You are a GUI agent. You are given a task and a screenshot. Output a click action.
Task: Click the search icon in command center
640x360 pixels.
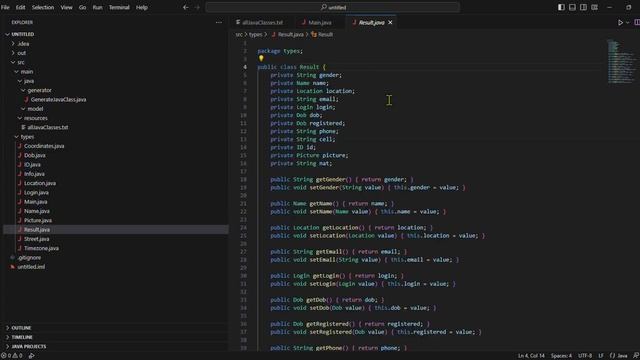click(x=324, y=7)
